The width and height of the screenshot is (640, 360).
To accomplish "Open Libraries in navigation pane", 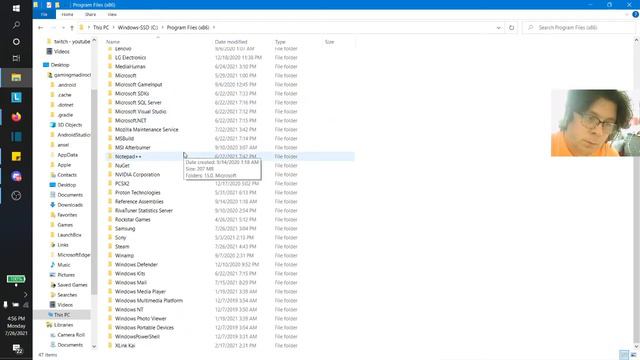I will pyautogui.click(x=63, y=325).
